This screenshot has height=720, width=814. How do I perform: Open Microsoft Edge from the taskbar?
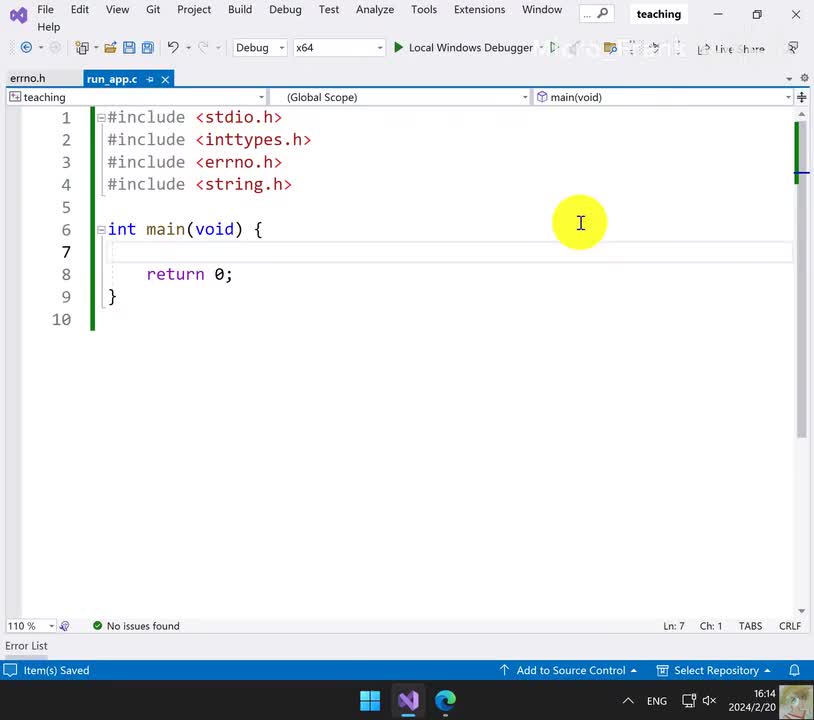[445, 701]
